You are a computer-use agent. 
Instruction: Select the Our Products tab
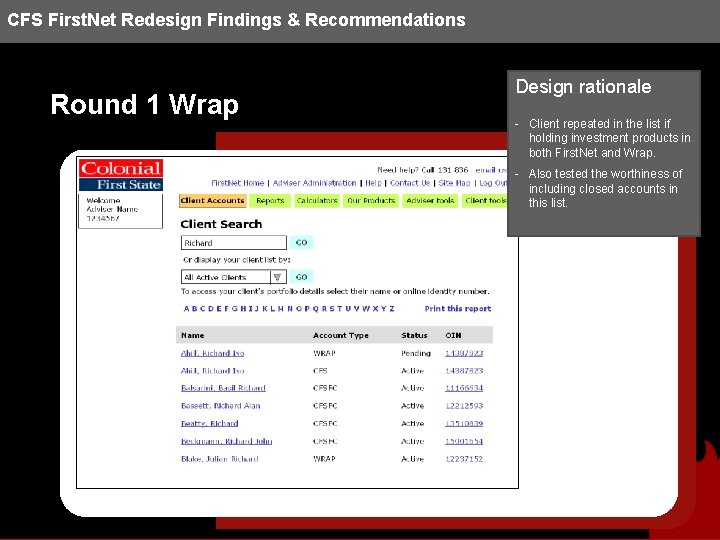(371, 201)
